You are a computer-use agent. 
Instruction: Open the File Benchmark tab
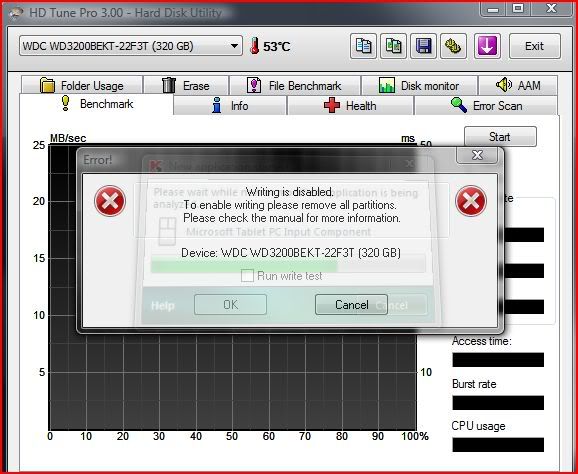295,86
